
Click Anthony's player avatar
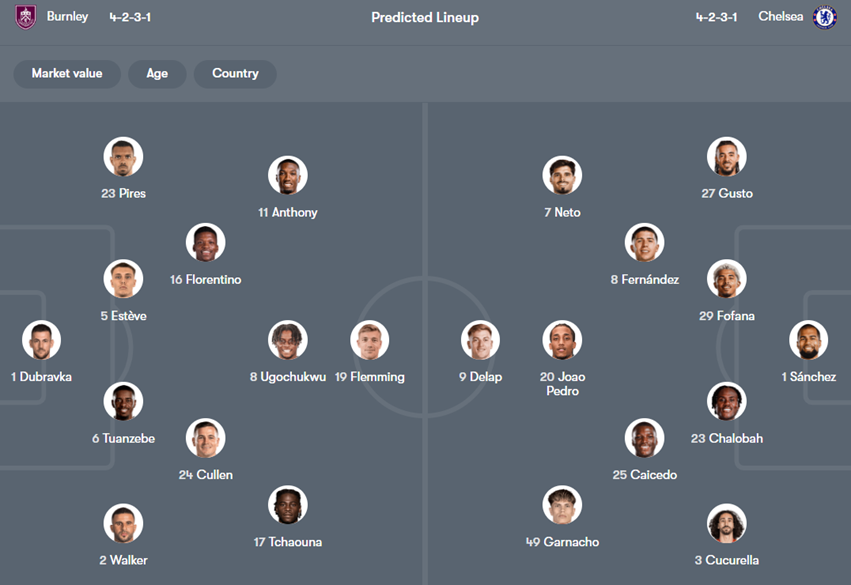[x=287, y=176]
